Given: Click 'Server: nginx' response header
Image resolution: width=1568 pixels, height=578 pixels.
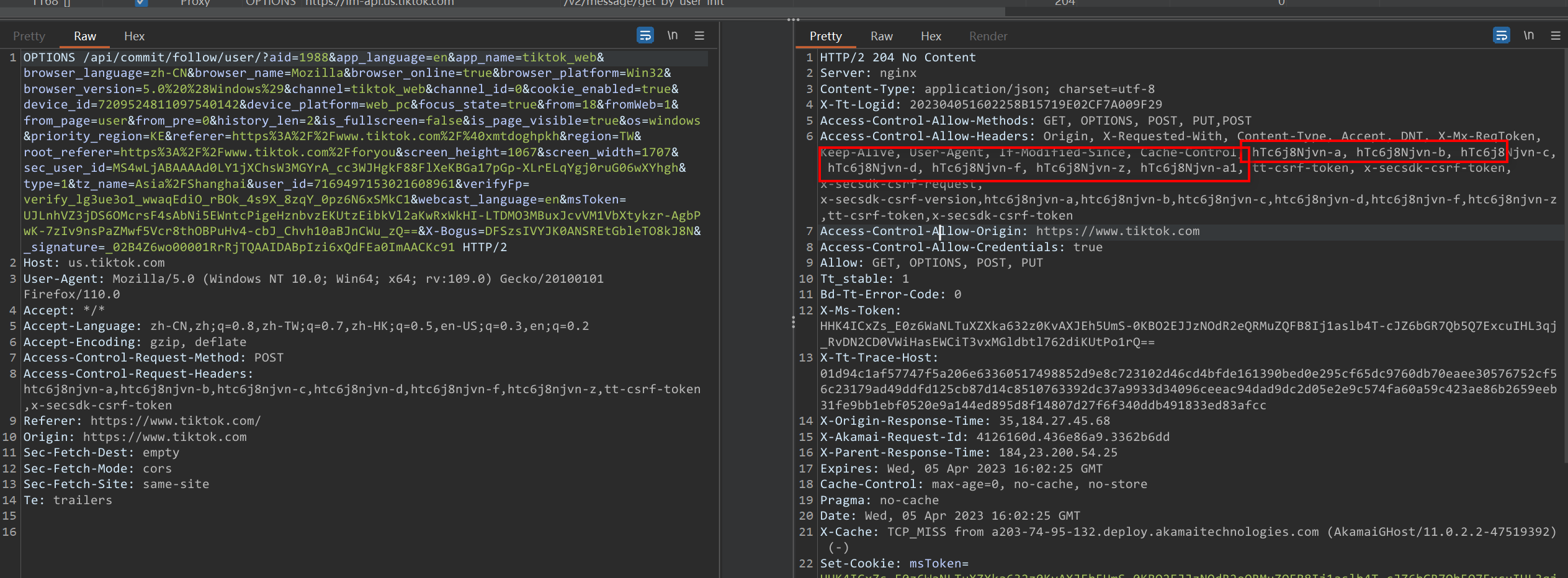Looking at the screenshot, I should coord(868,73).
